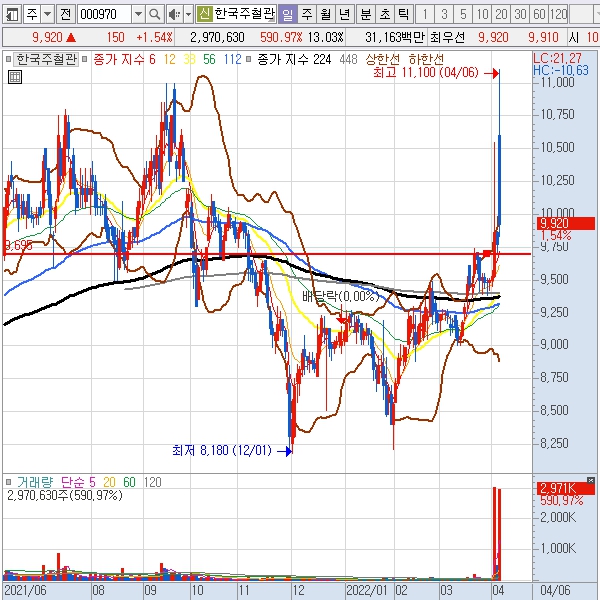Viewport: 600px width, 600px height.
Task: Select the yellow 33 moving average legend
Action: (189, 59)
